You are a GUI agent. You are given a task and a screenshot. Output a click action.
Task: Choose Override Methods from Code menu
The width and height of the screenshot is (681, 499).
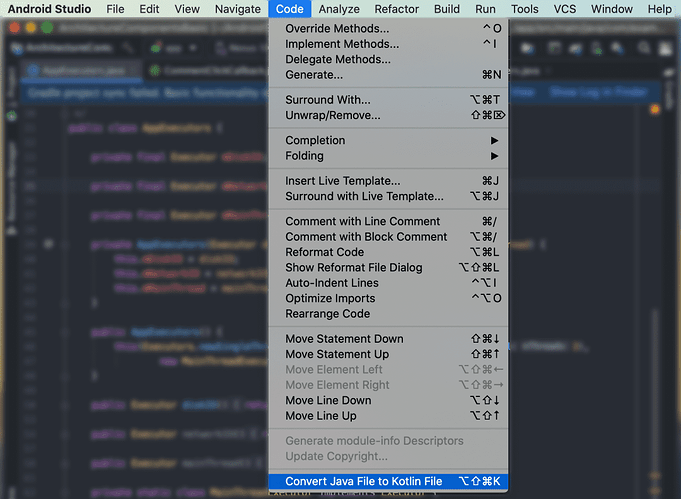click(x=337, y=29)
